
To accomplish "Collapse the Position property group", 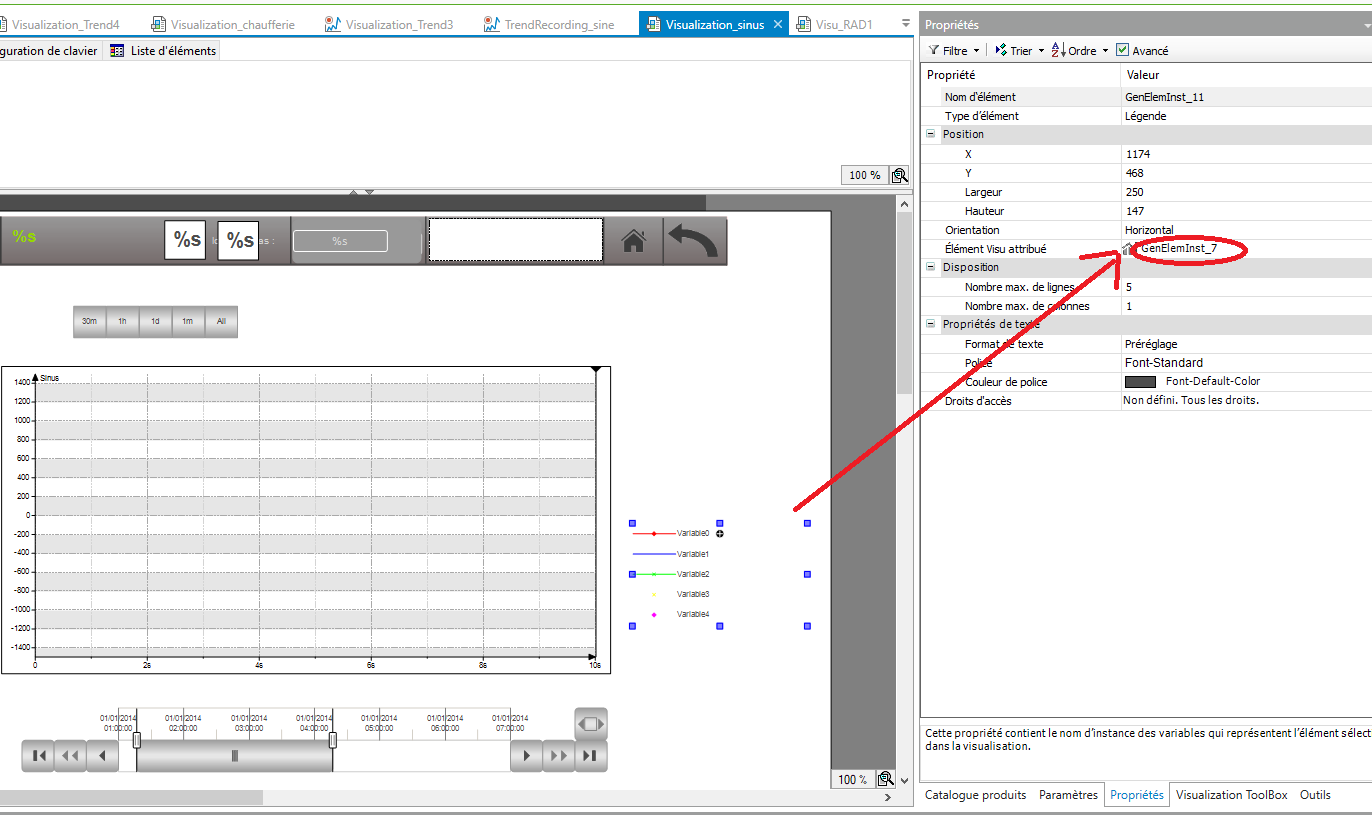I will 931,134.
